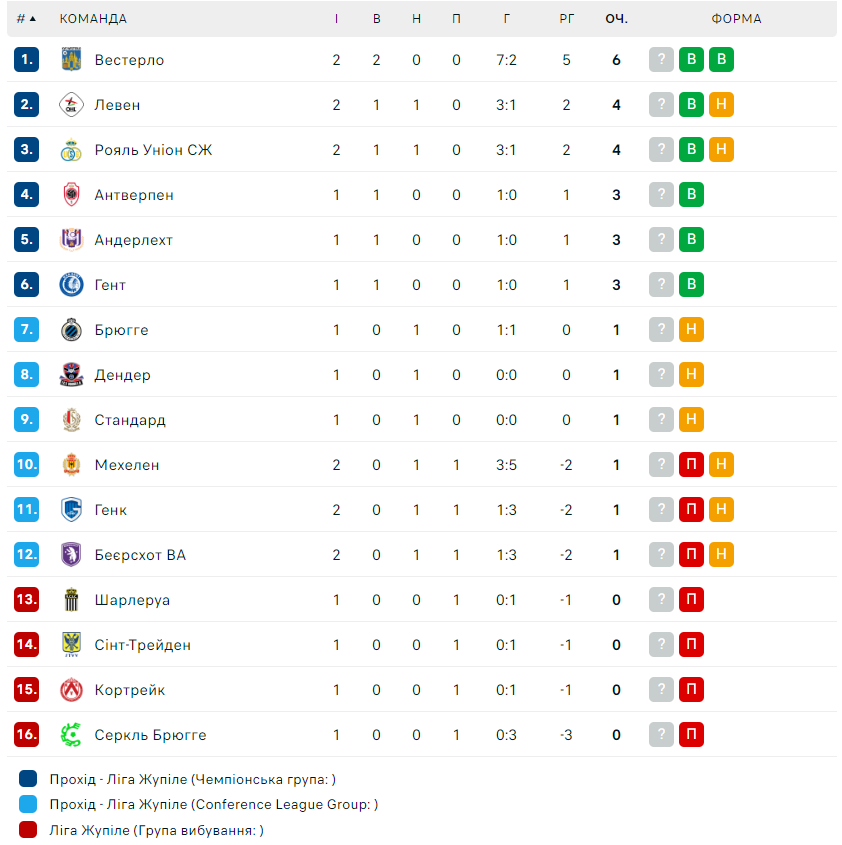Click the Шарлеруа striped crest icon
Screen dimensions: 842x845
(x=70, y=600)
